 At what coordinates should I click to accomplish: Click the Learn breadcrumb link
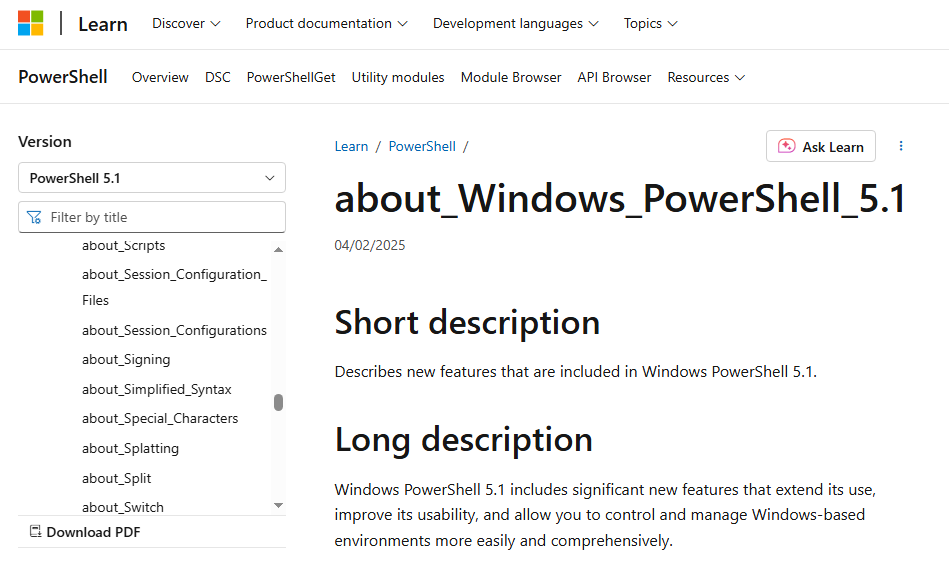click(351, 147)
